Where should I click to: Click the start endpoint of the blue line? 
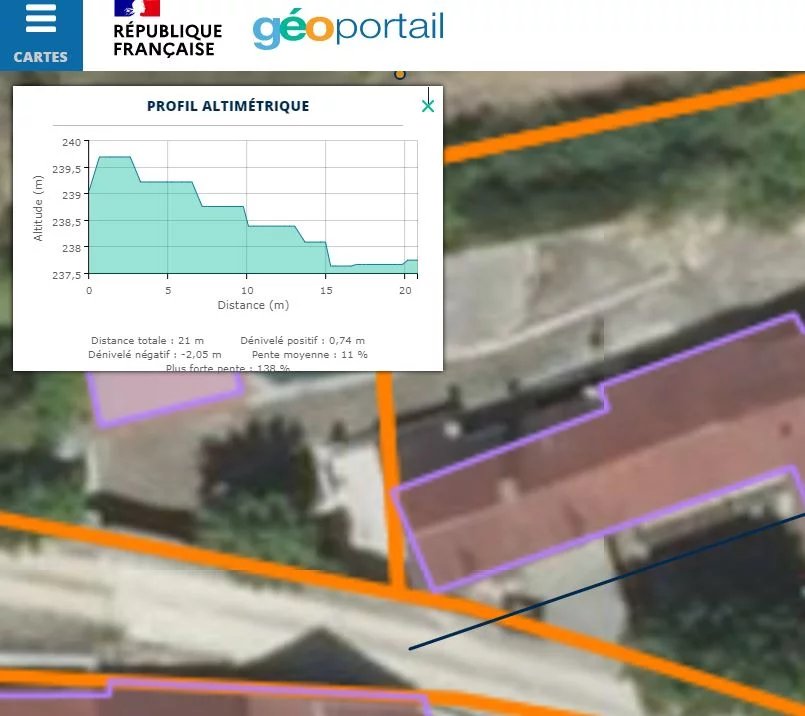[410, 649]
